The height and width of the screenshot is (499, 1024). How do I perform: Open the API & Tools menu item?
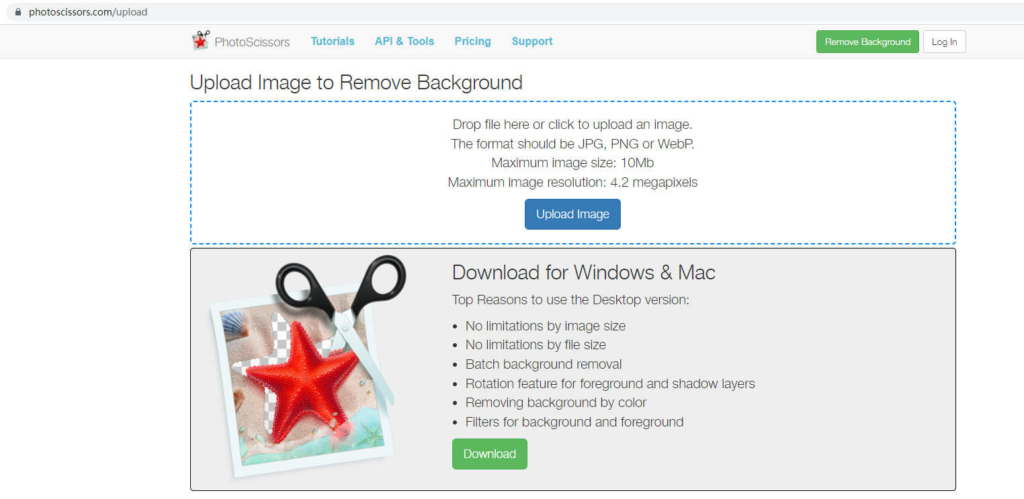404,41
